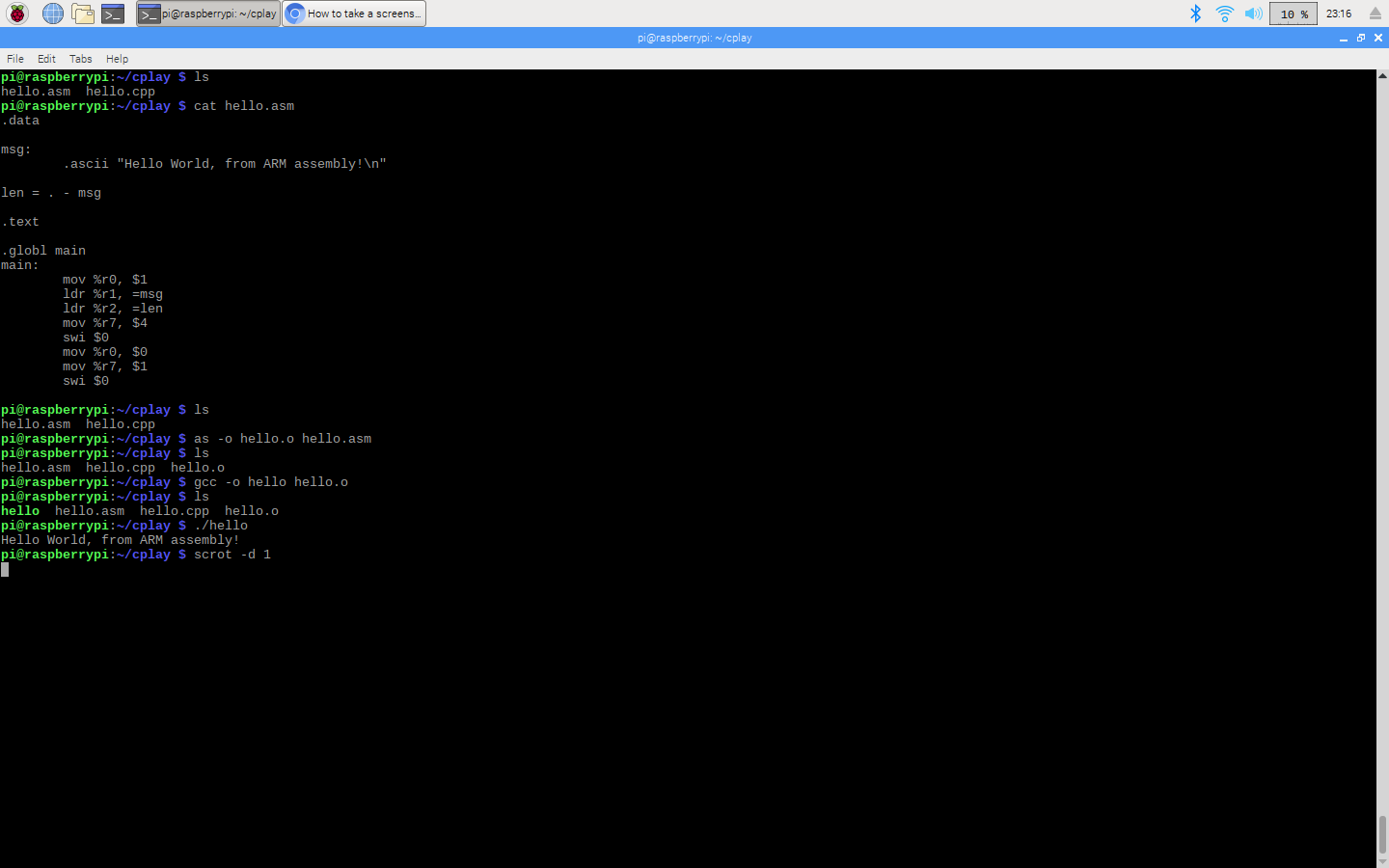Click the ".globl main" line
1389x868 pixels.
click(43, 251)
